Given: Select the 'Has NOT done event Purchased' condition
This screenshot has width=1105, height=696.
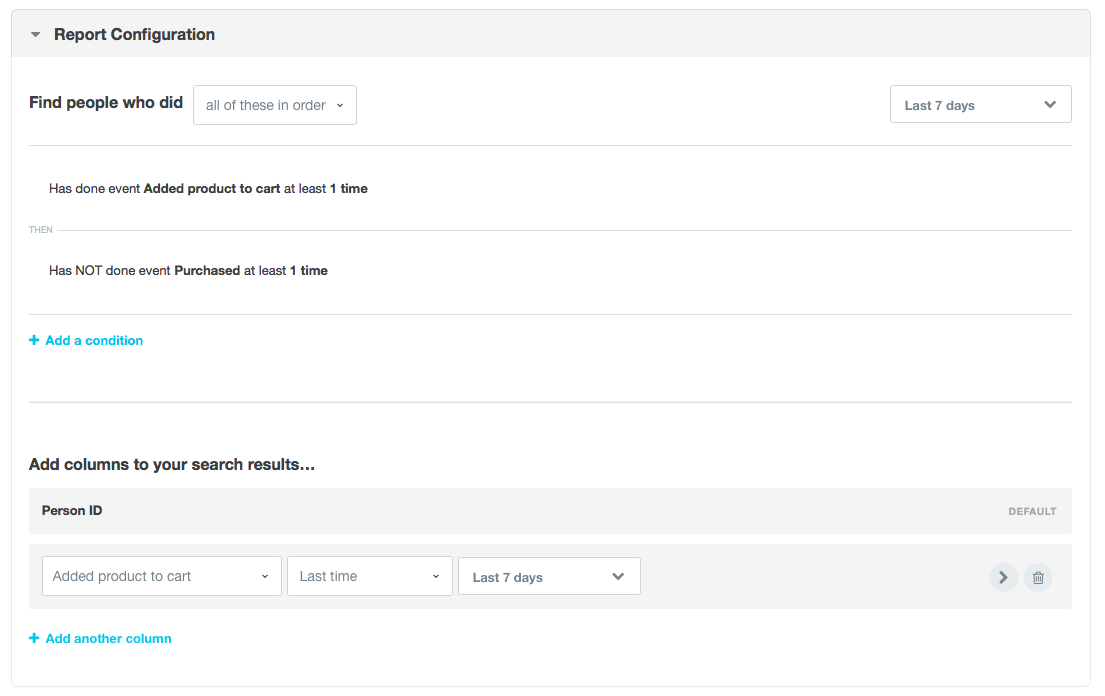Looking at the screenshot, I should pyautogui.click(x=187, y=270).
